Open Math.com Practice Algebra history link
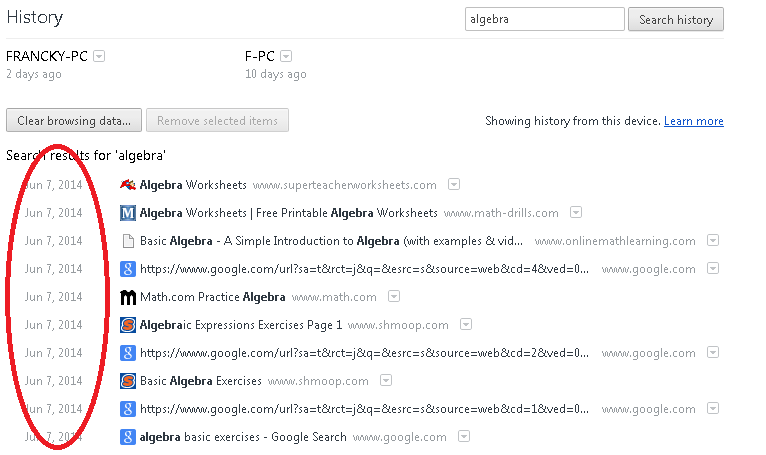 tap(212, 297)
